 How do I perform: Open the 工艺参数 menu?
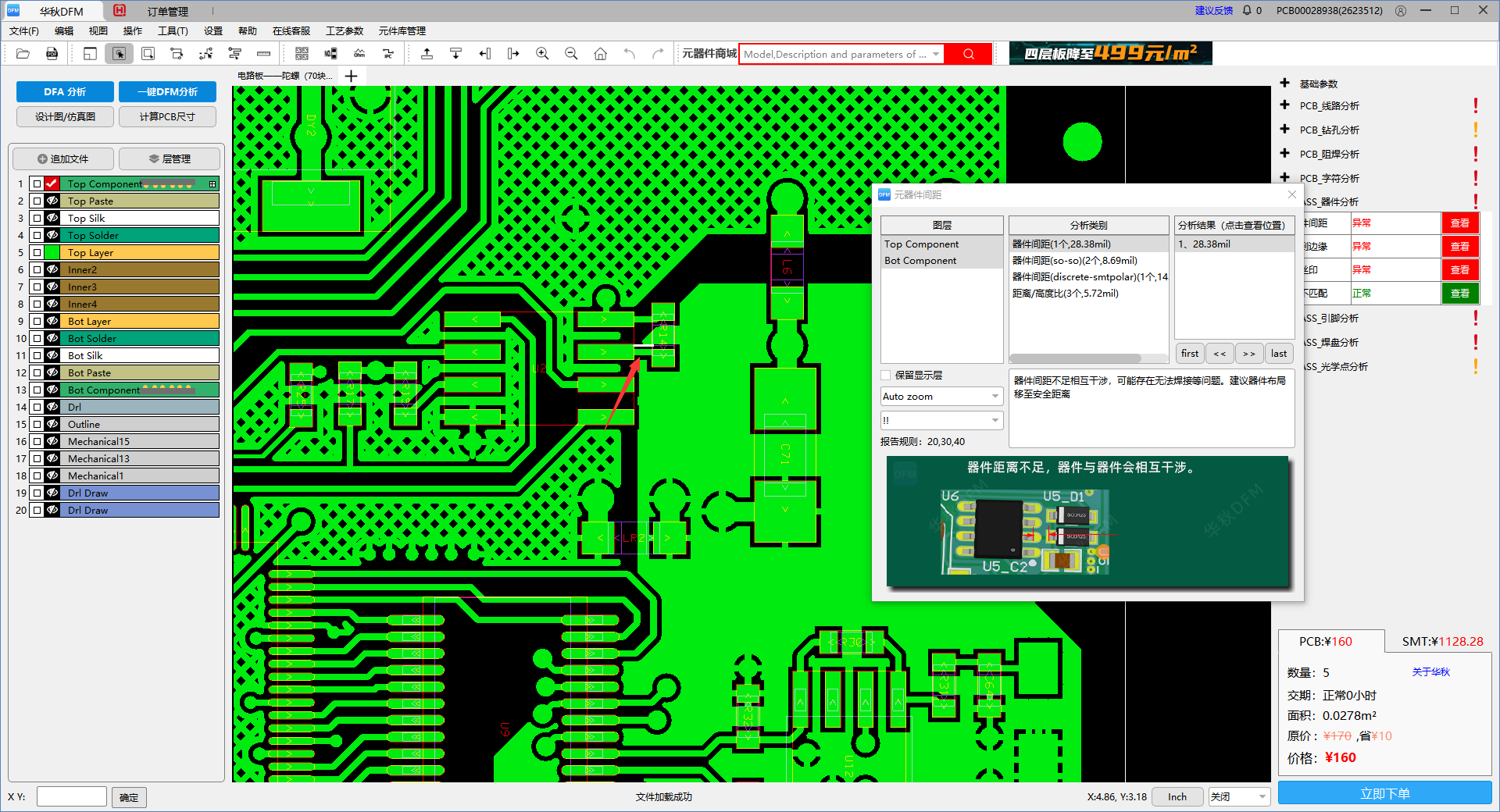point(345,31)
